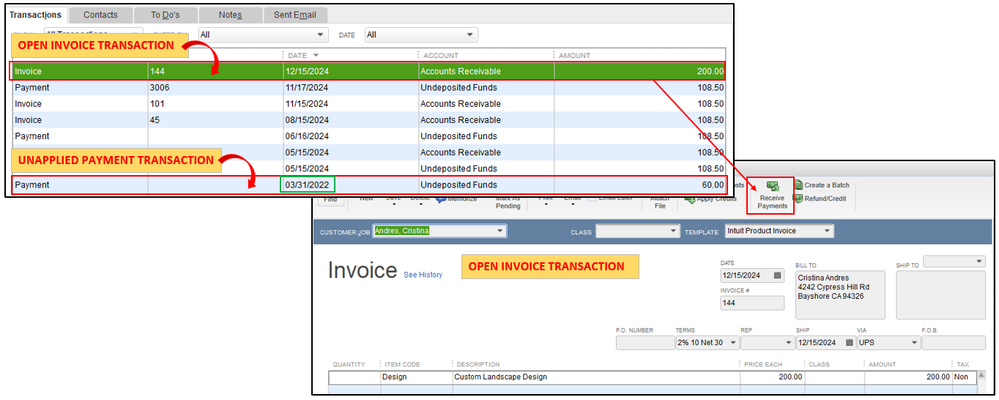Viewport: 999px width, 400px height.
Task: Click the CLASS cell of the Design line
Action: 835,377
